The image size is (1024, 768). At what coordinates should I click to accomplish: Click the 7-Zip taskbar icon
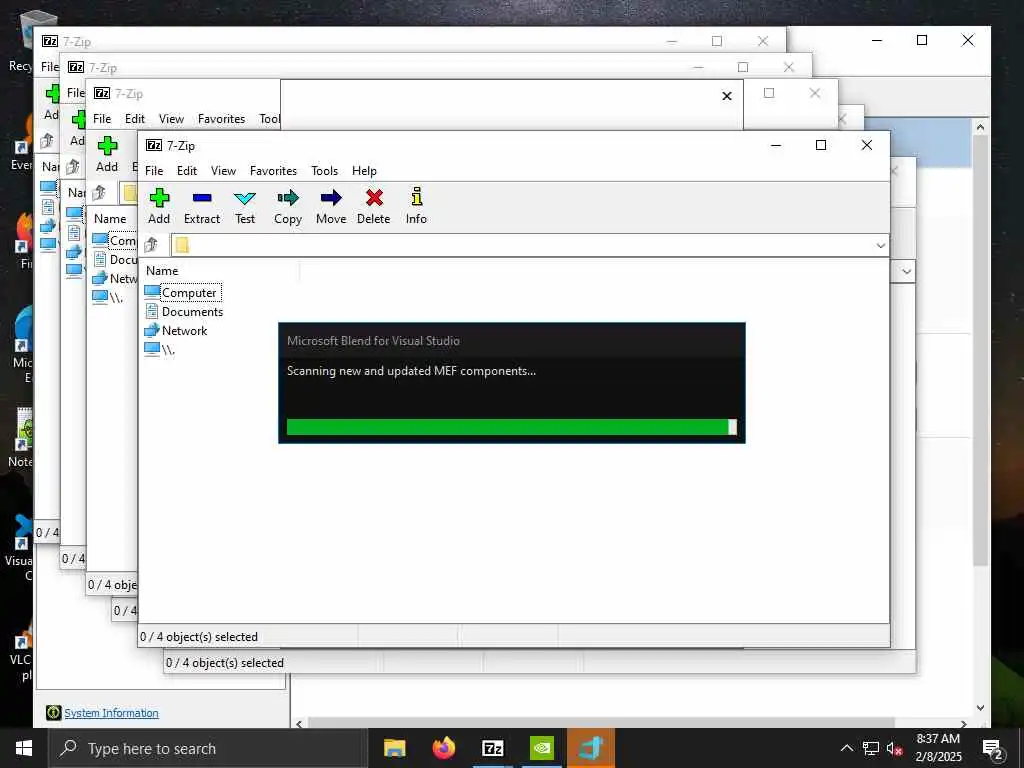point(492,748)
